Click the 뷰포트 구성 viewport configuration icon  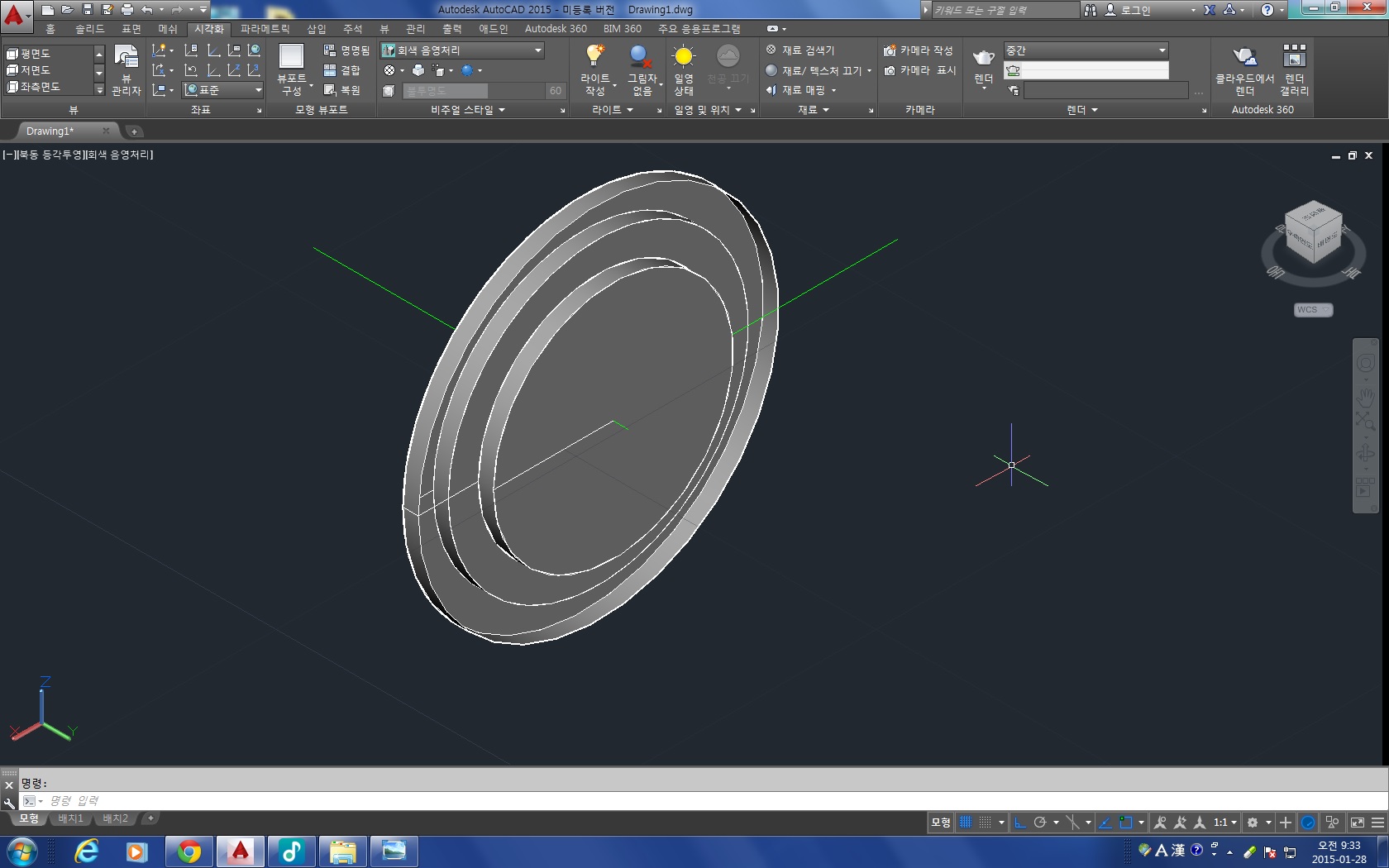pyautogui.click(x=291, y=56)
